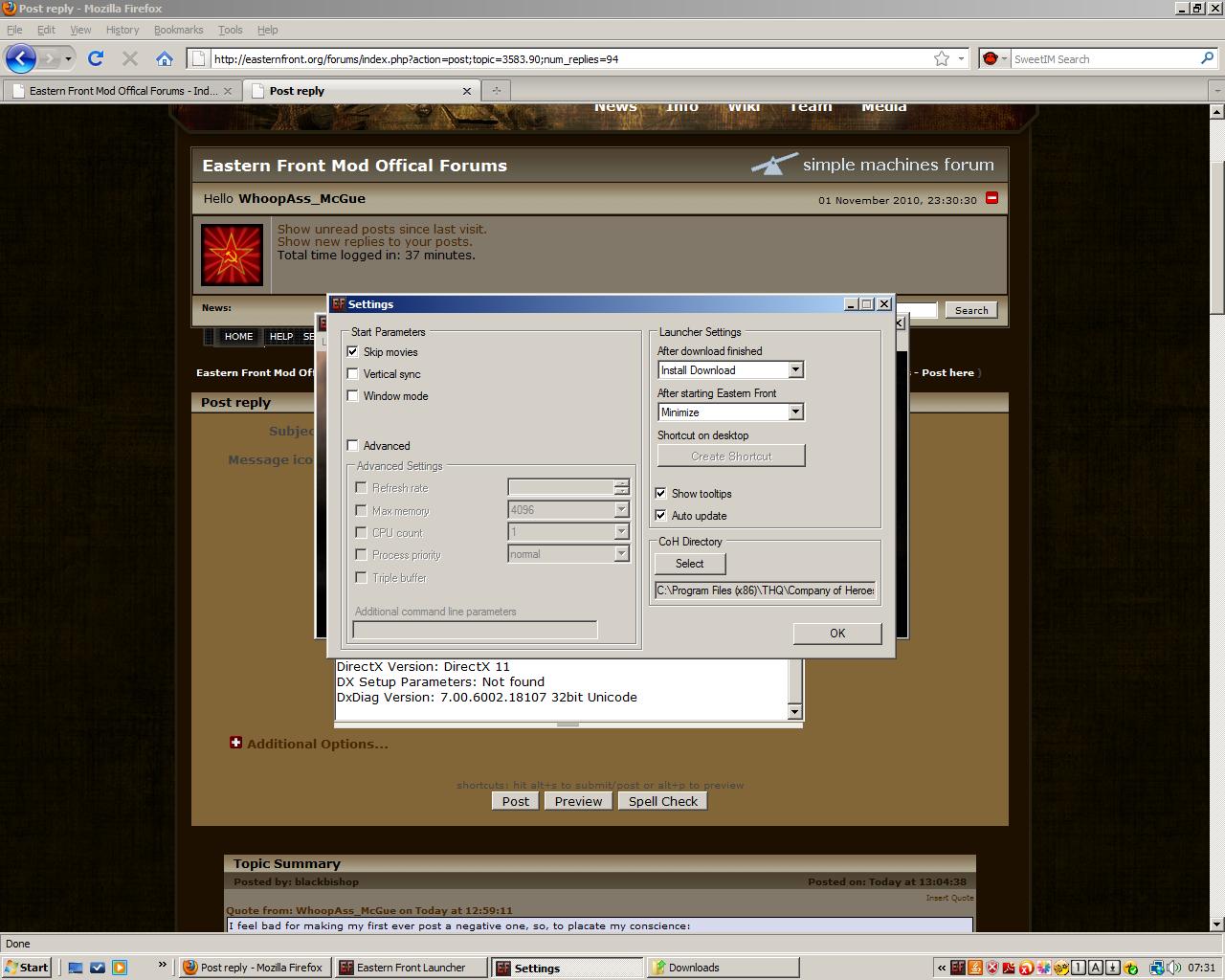
Task: Open the network connection tray icon
Action: pos(1157,968)
